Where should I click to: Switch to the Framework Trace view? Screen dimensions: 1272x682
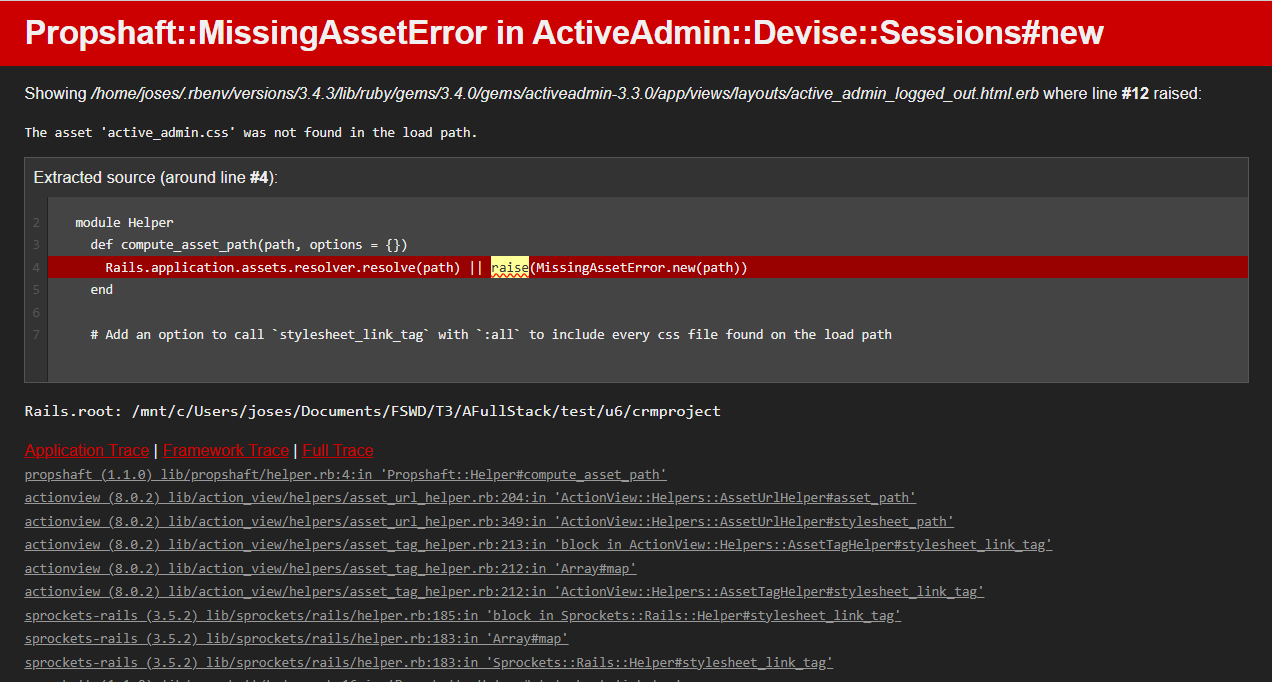click(226, 450)
